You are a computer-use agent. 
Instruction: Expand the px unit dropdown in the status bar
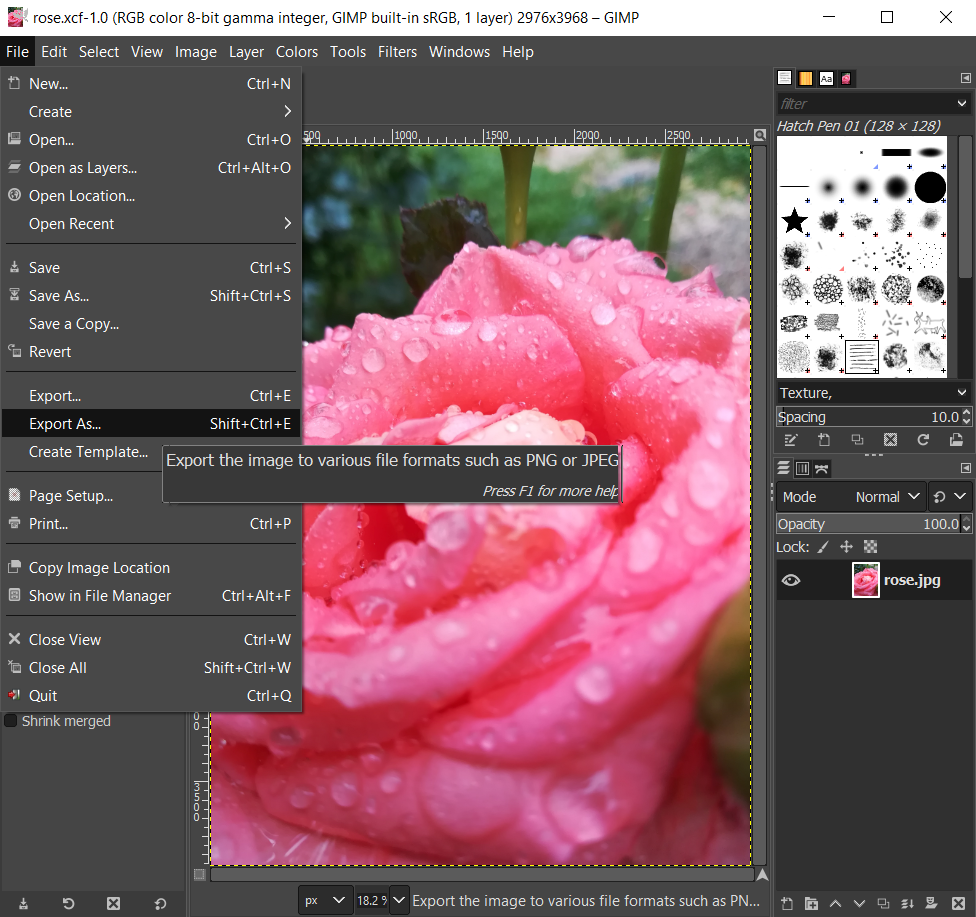tap(326, 900)
